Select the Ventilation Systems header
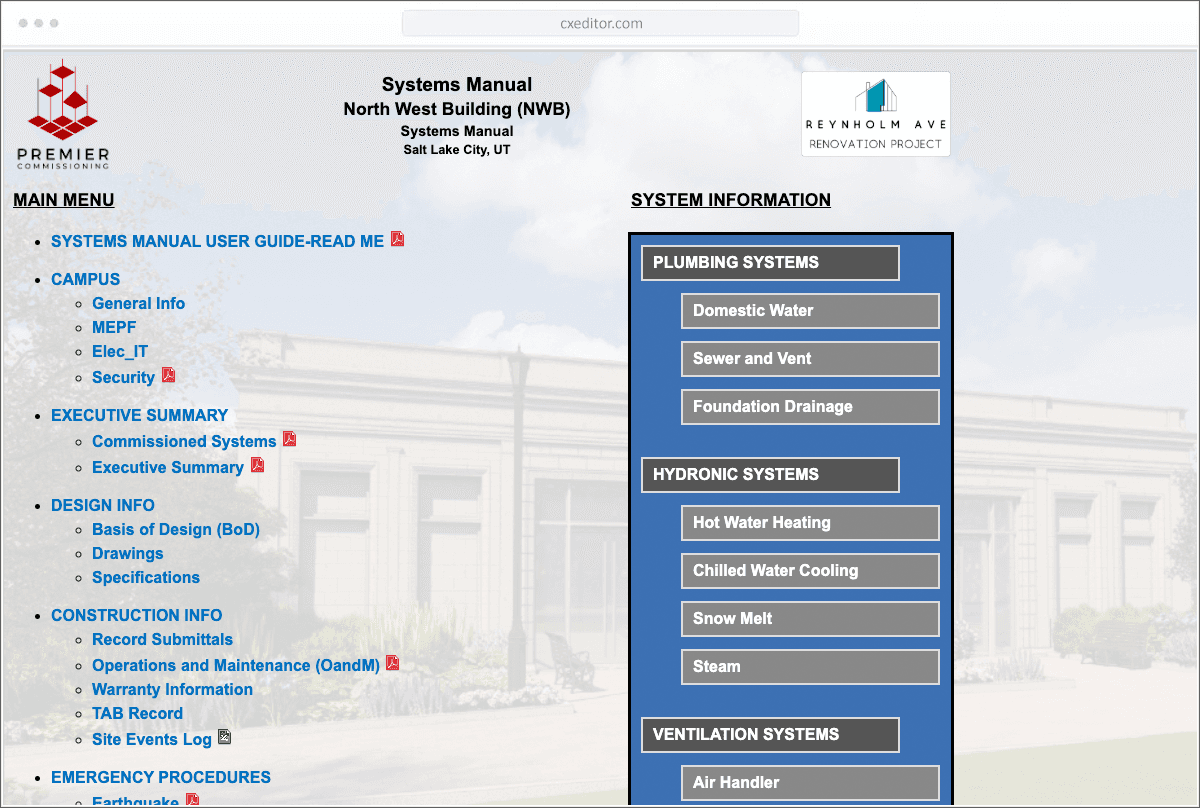This screenshot has width=1200, height=808. coord(770,735)
